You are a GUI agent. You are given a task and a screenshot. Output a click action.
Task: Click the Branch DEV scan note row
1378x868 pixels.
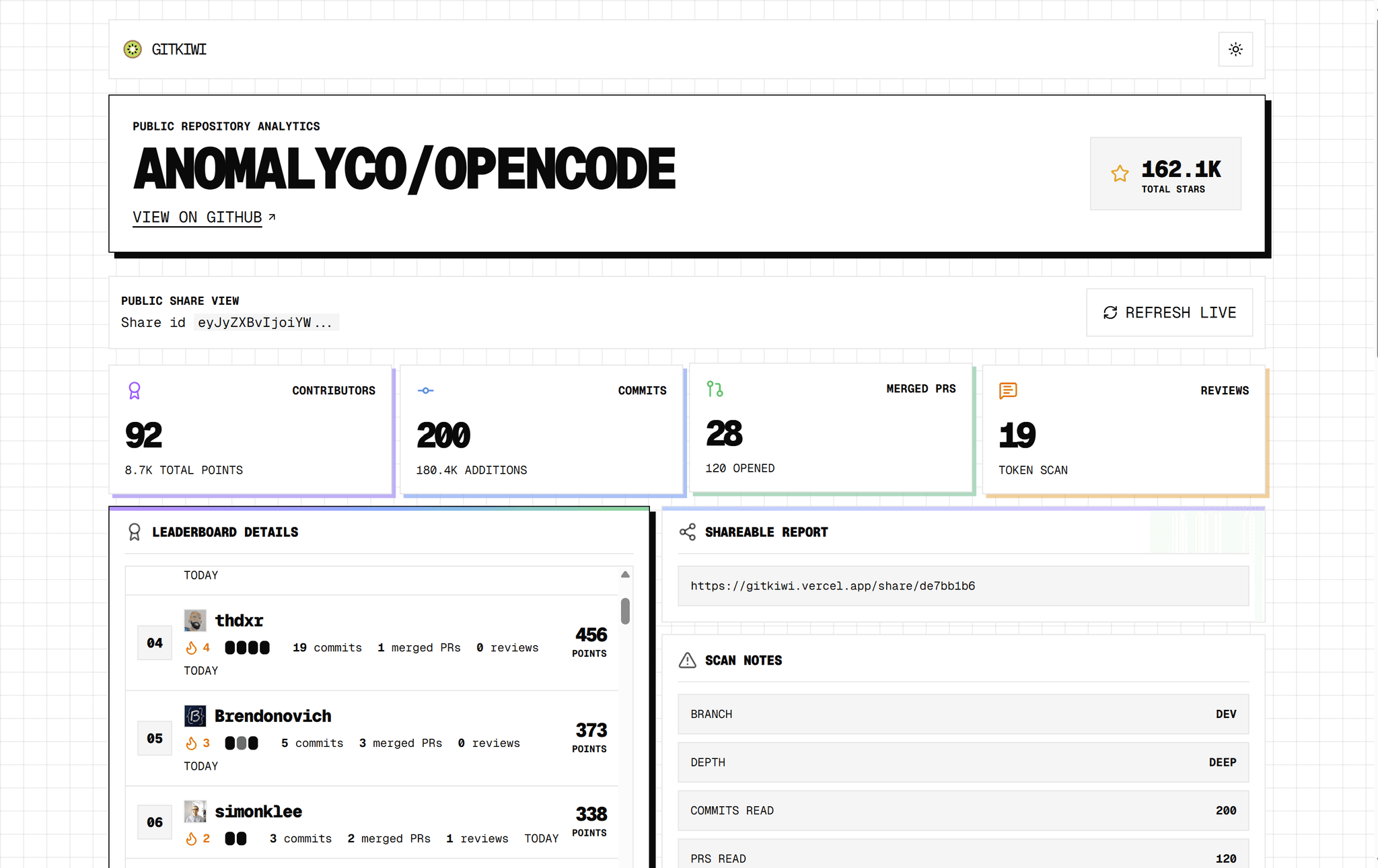pyautogui.click(x=963, y=714)
